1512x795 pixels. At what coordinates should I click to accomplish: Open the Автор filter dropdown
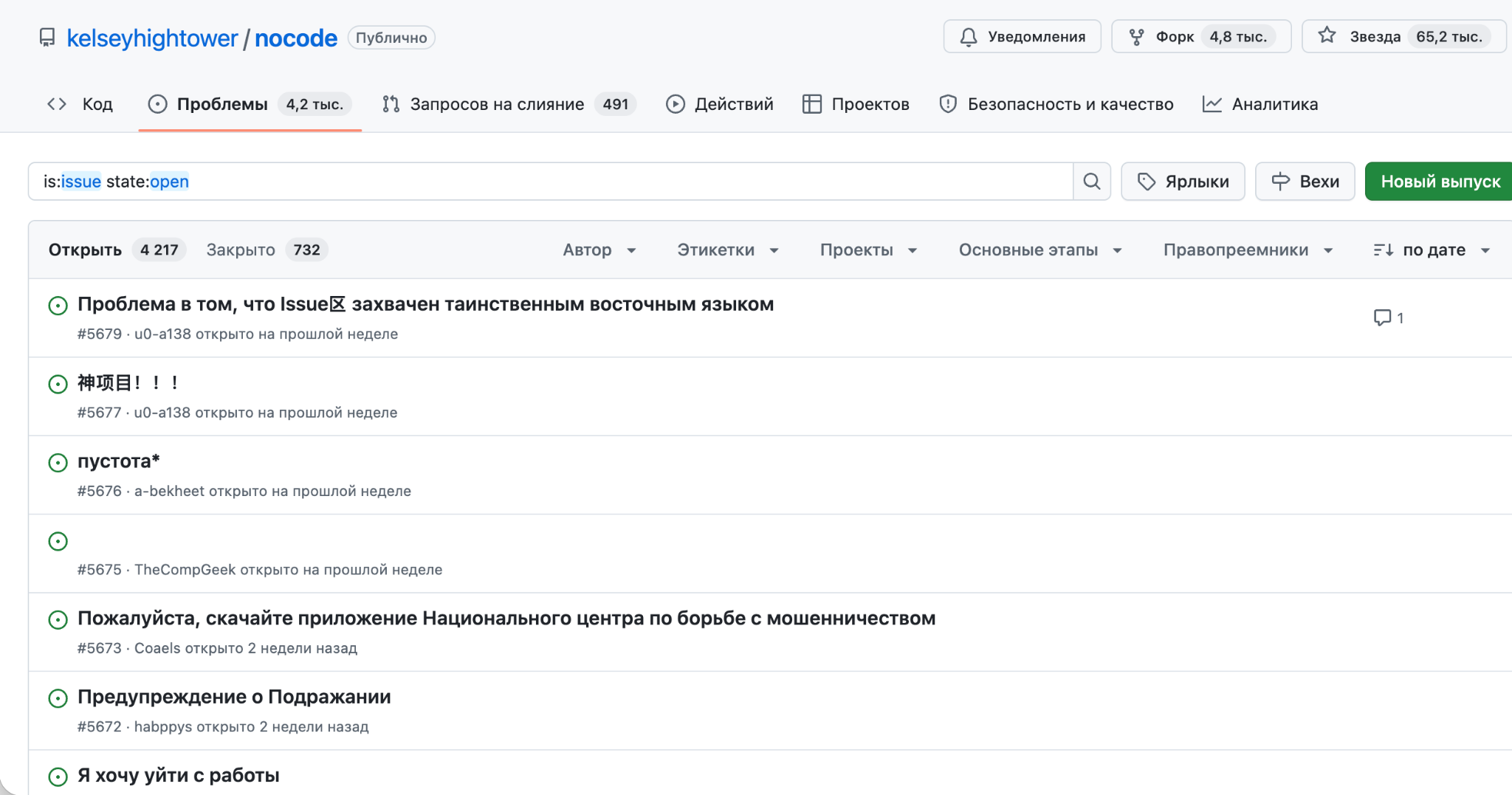tap(599, 249)
